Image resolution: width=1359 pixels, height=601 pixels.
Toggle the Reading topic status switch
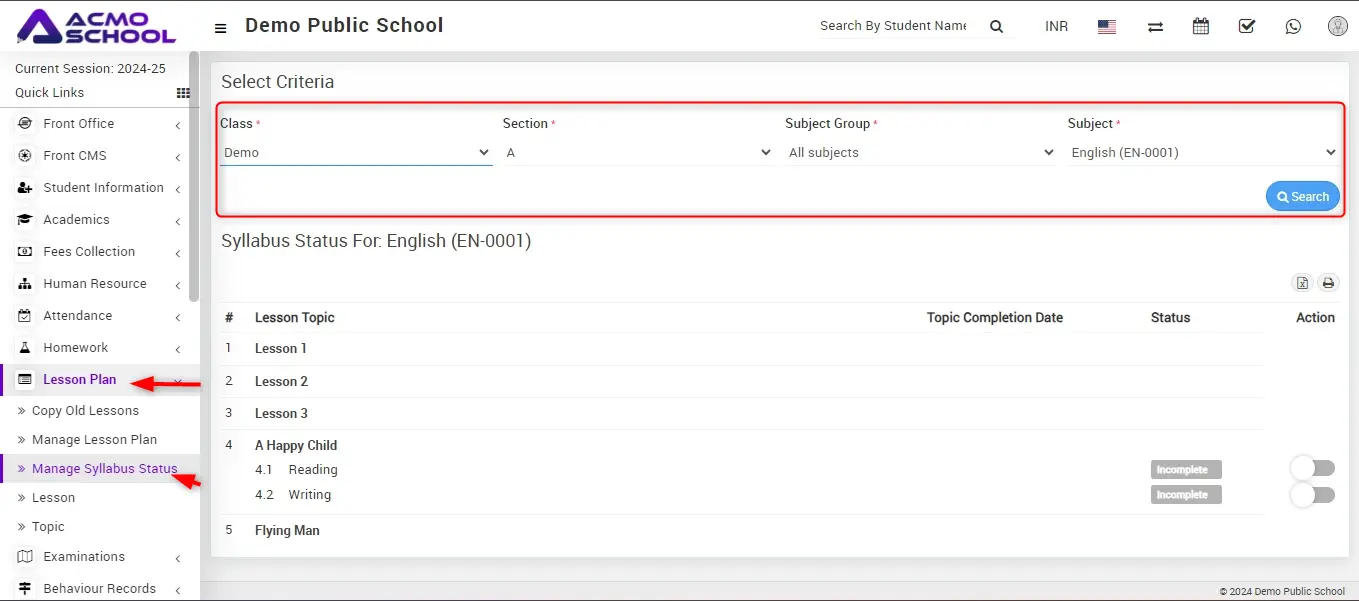tap(1312, 468)
